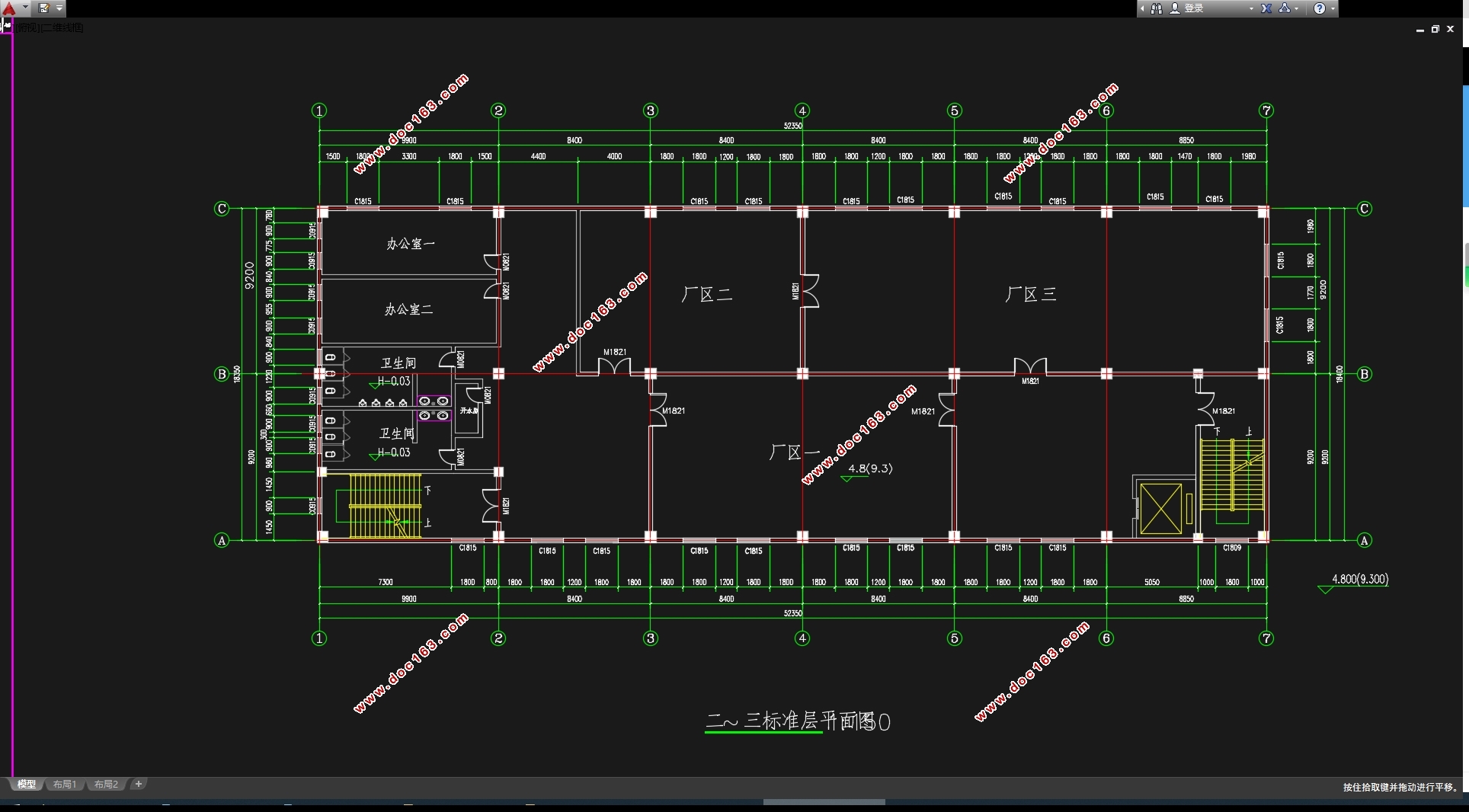Add a new layout with plus tab
Viewport: 1469px width, 812px height.
coord(138,784)
